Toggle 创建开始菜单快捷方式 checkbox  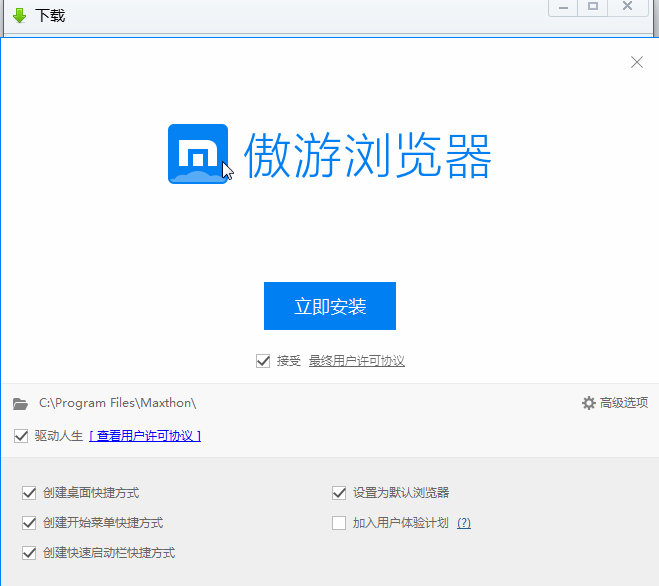click(29, 523)
